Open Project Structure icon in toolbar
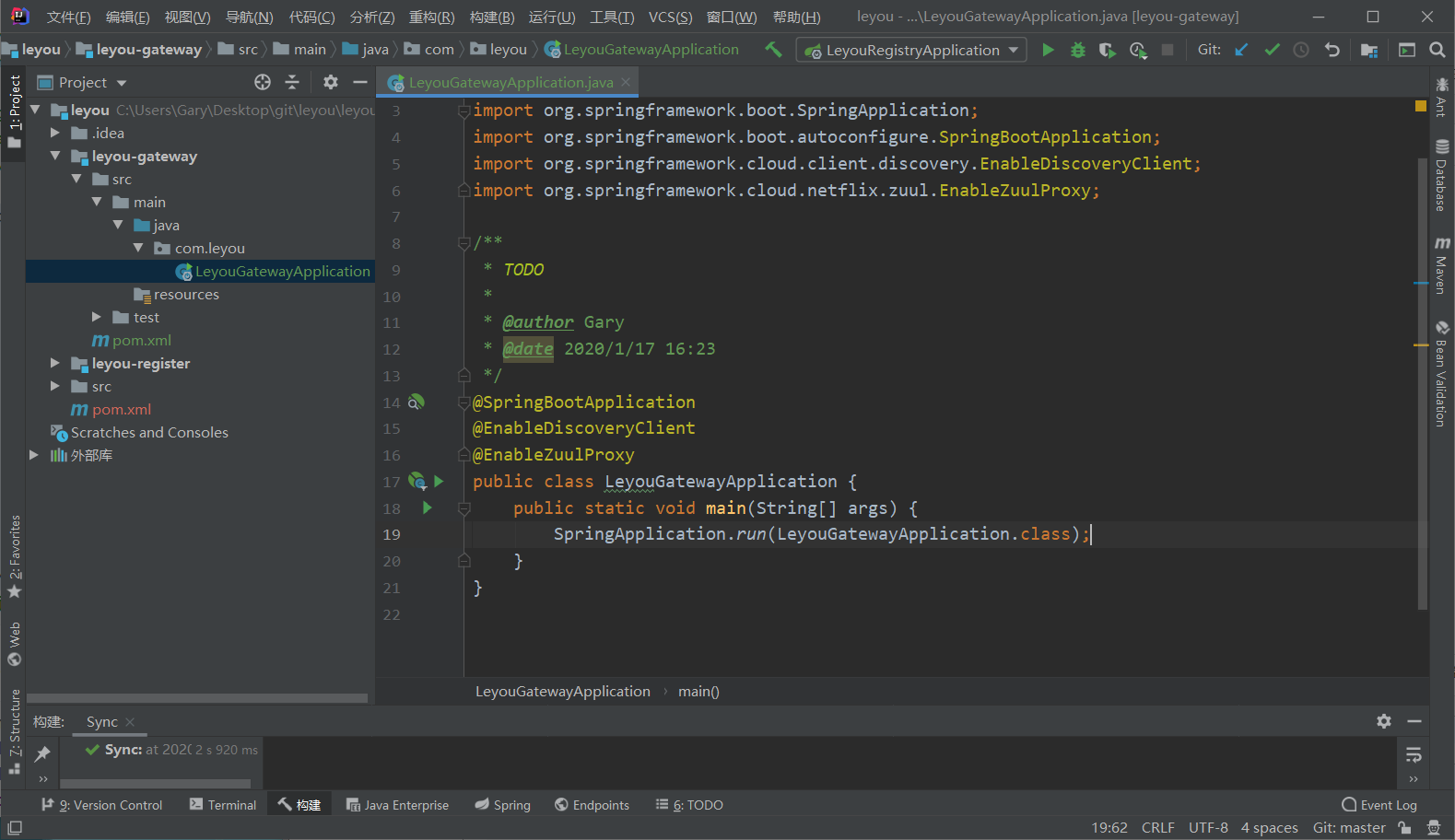The width and height of the screenshot is (1455, 840). tap(1368, 50)
